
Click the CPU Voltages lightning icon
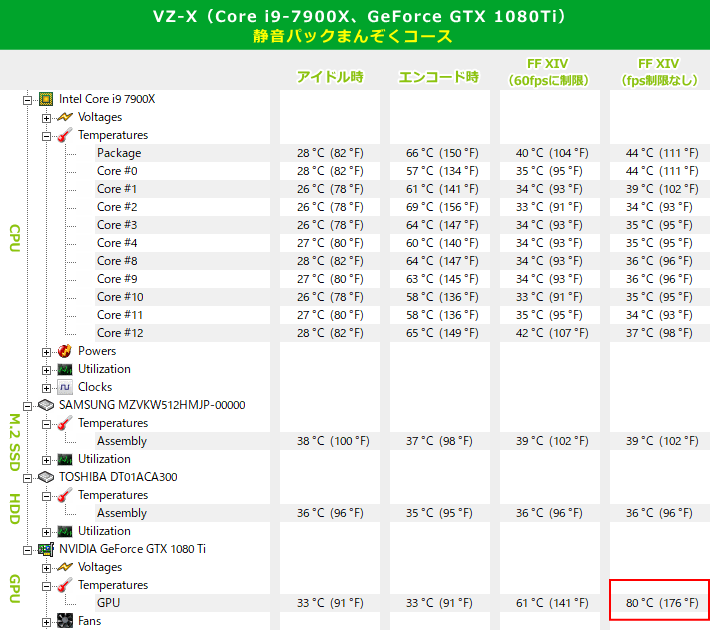coord(65,117)
